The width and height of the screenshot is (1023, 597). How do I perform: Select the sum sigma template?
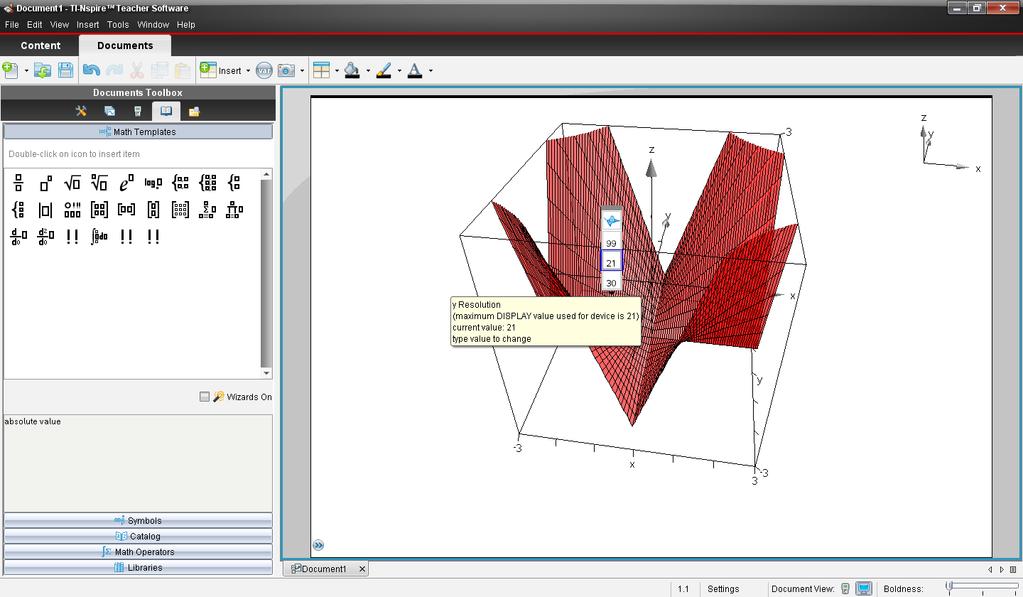click(x=207, y=209)
